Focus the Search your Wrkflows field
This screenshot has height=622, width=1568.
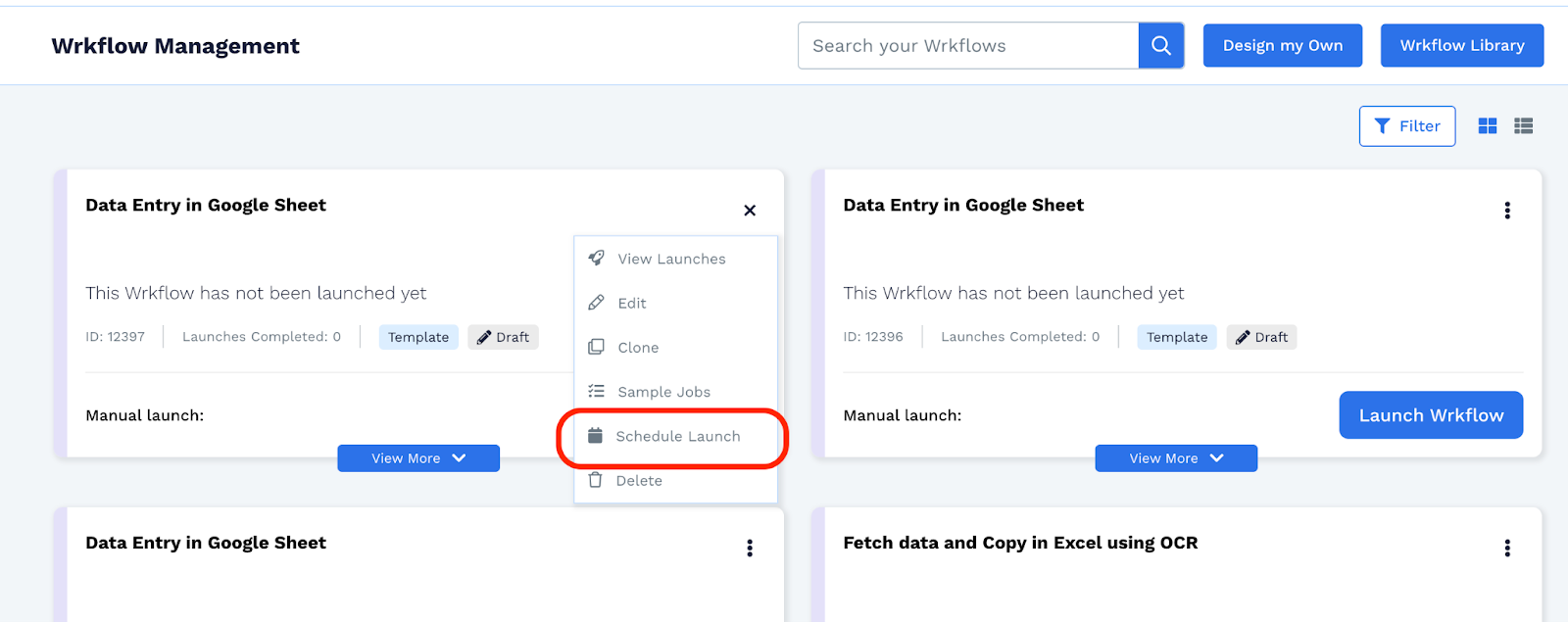pos(968,46)
